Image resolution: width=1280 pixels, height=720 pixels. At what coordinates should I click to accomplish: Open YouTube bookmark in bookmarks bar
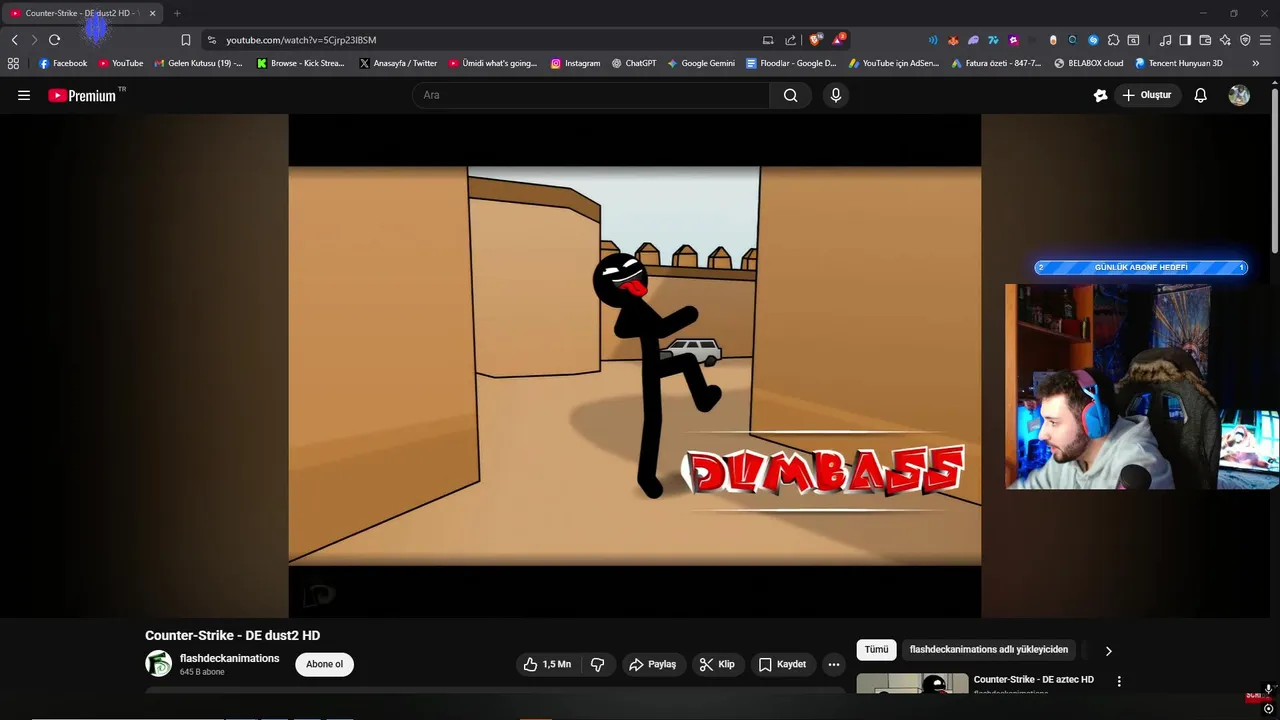click(x=121, y=63)
